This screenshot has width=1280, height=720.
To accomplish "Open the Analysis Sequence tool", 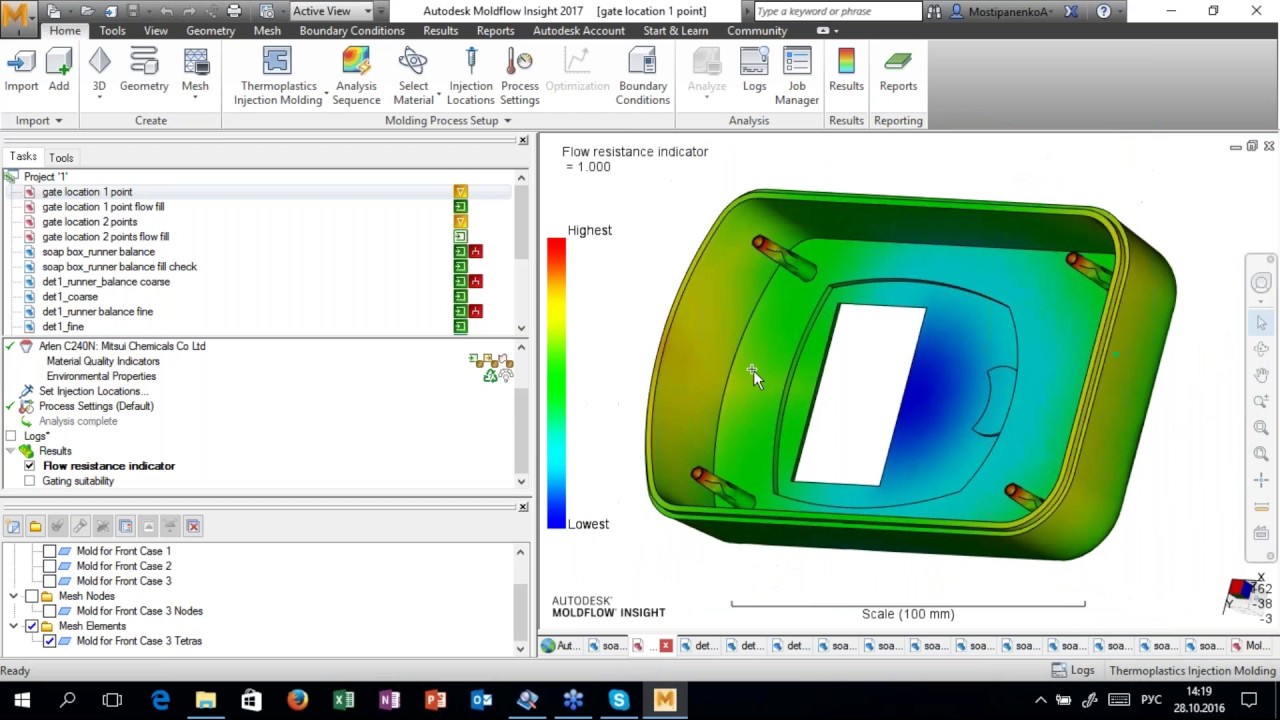I will (x=356, y=76).
